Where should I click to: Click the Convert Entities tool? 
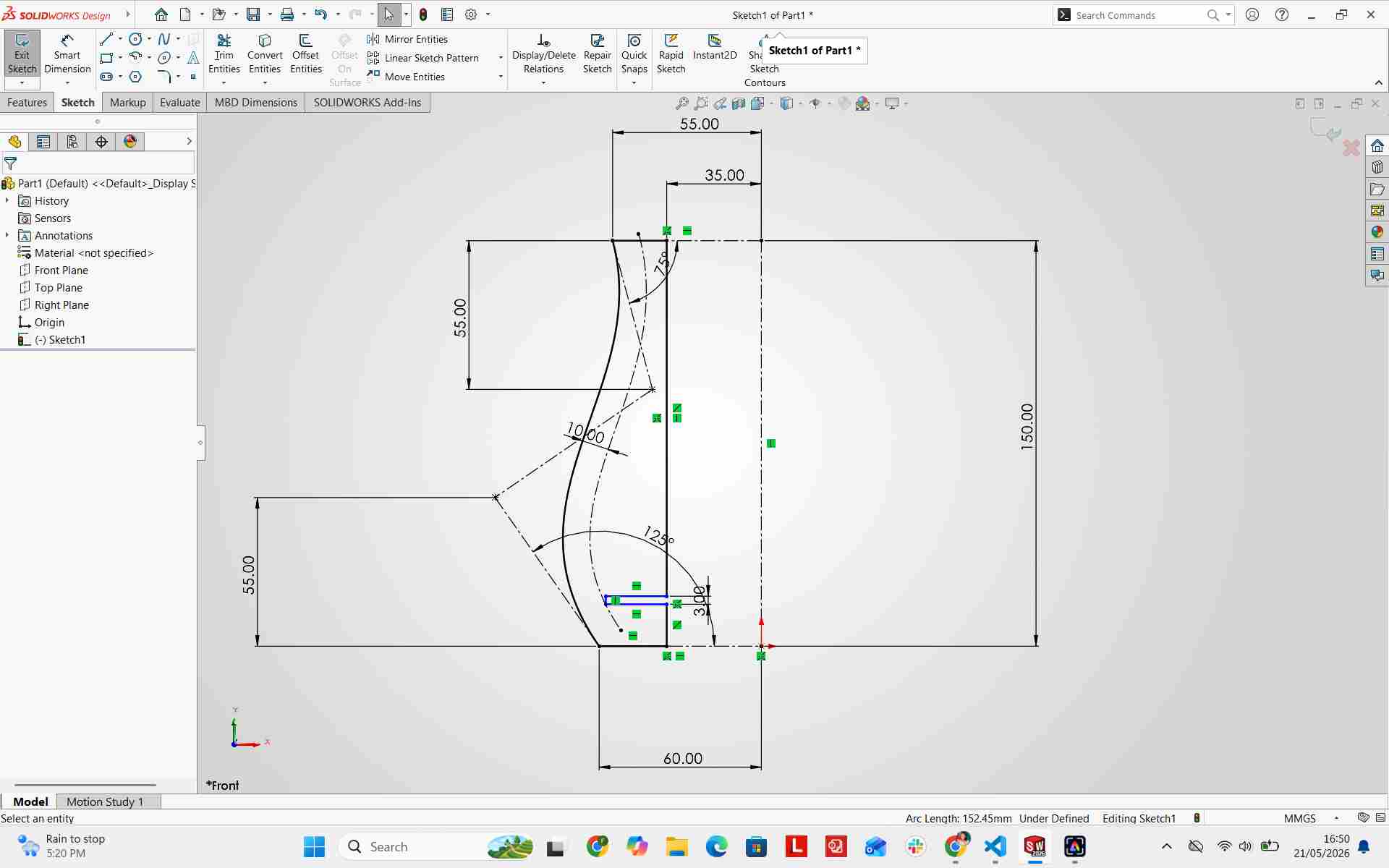point(265,54)
